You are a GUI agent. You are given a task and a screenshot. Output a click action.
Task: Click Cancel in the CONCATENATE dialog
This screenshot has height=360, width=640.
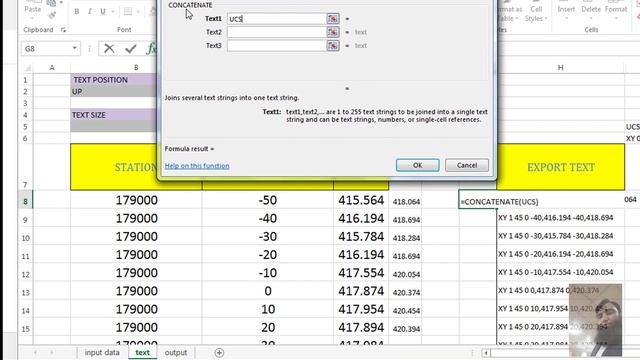coord(467,165)
